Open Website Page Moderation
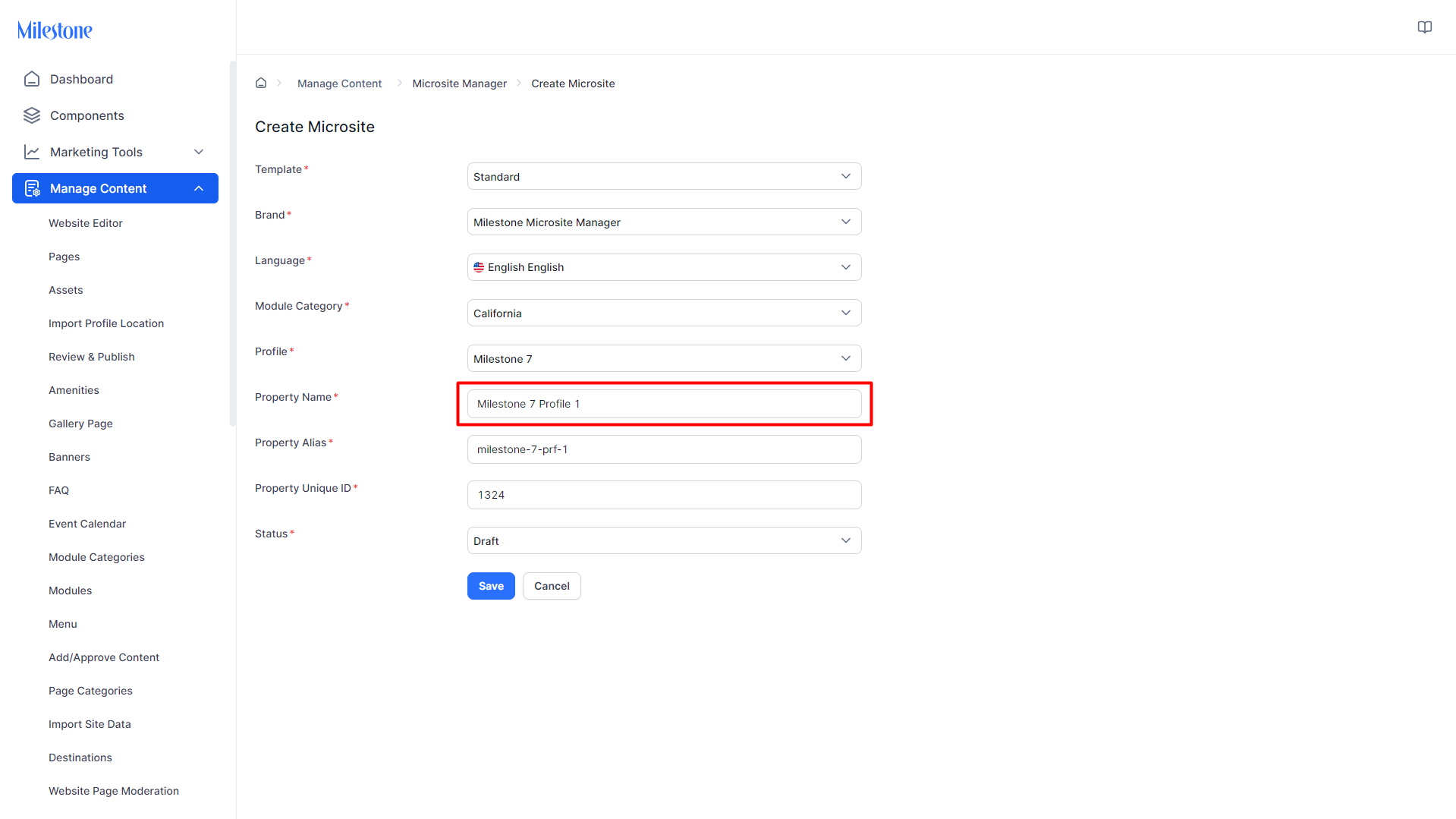Viewport: 1456px width, 819px height. coord(114,791)
